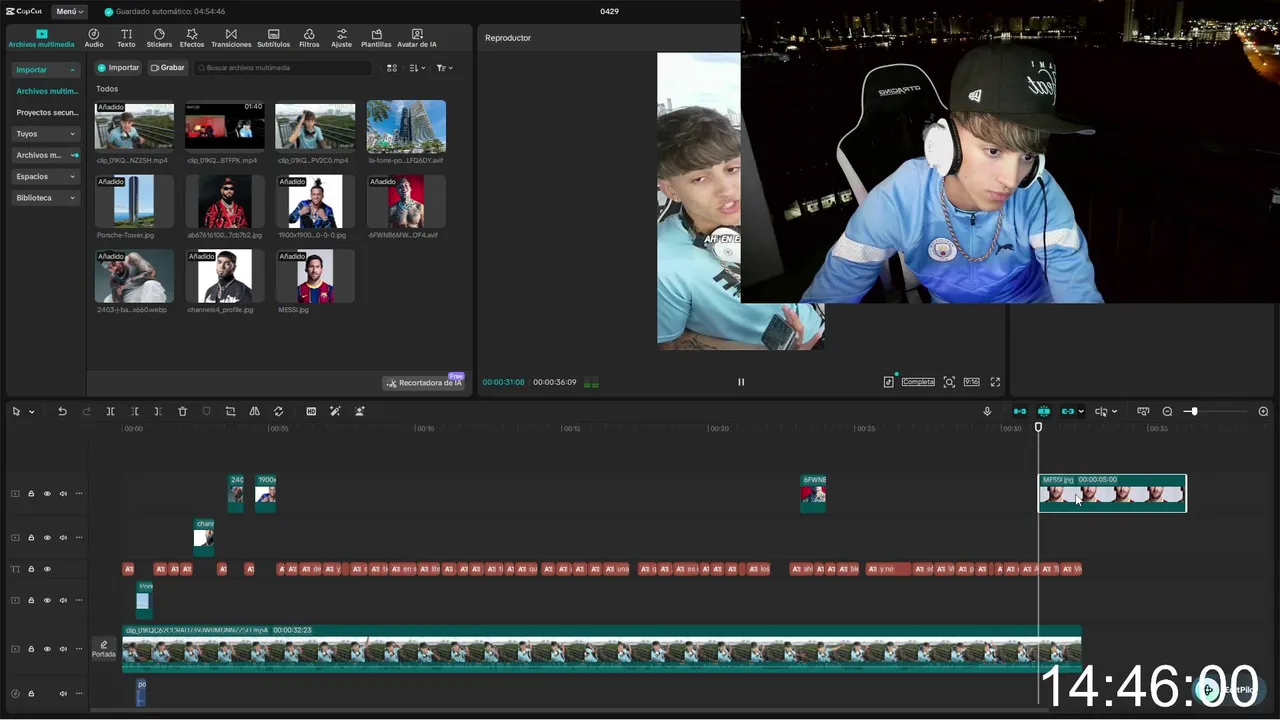1280x720 pixels.
Task: Open the Plantillas tab
Action: pyautogui.click(x=376, y=38)
